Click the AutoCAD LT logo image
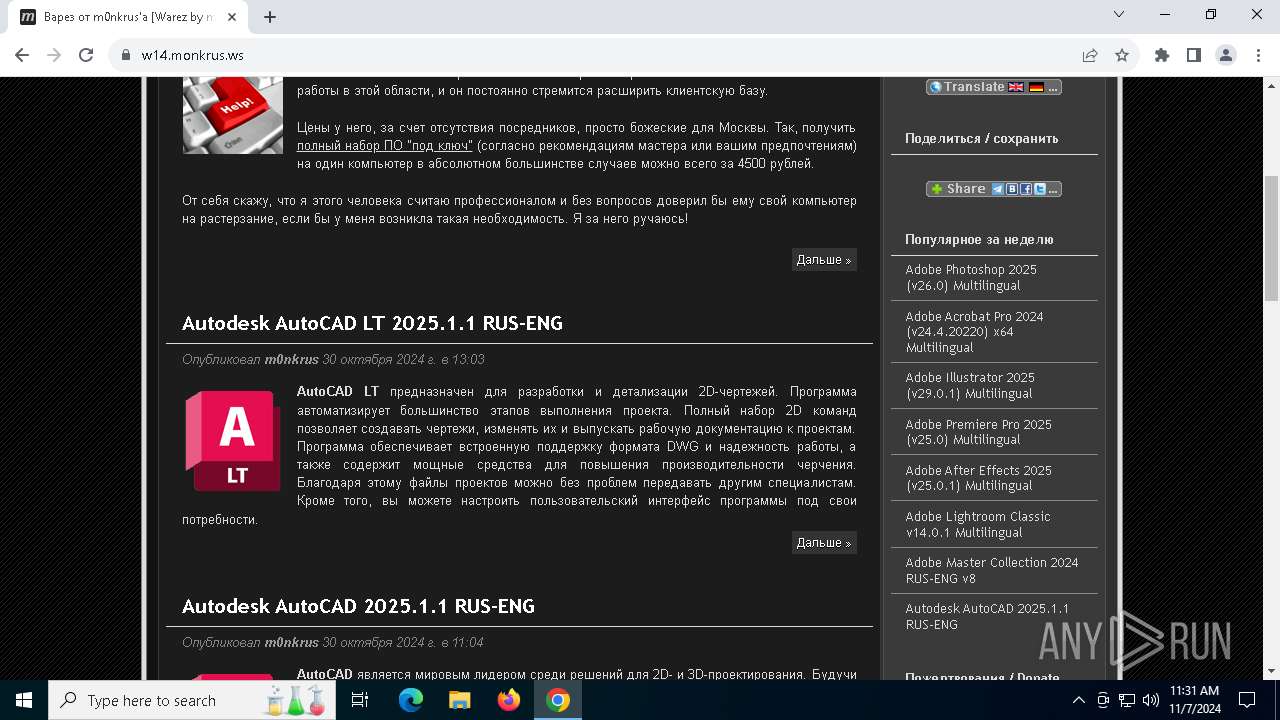 point(233,441)
